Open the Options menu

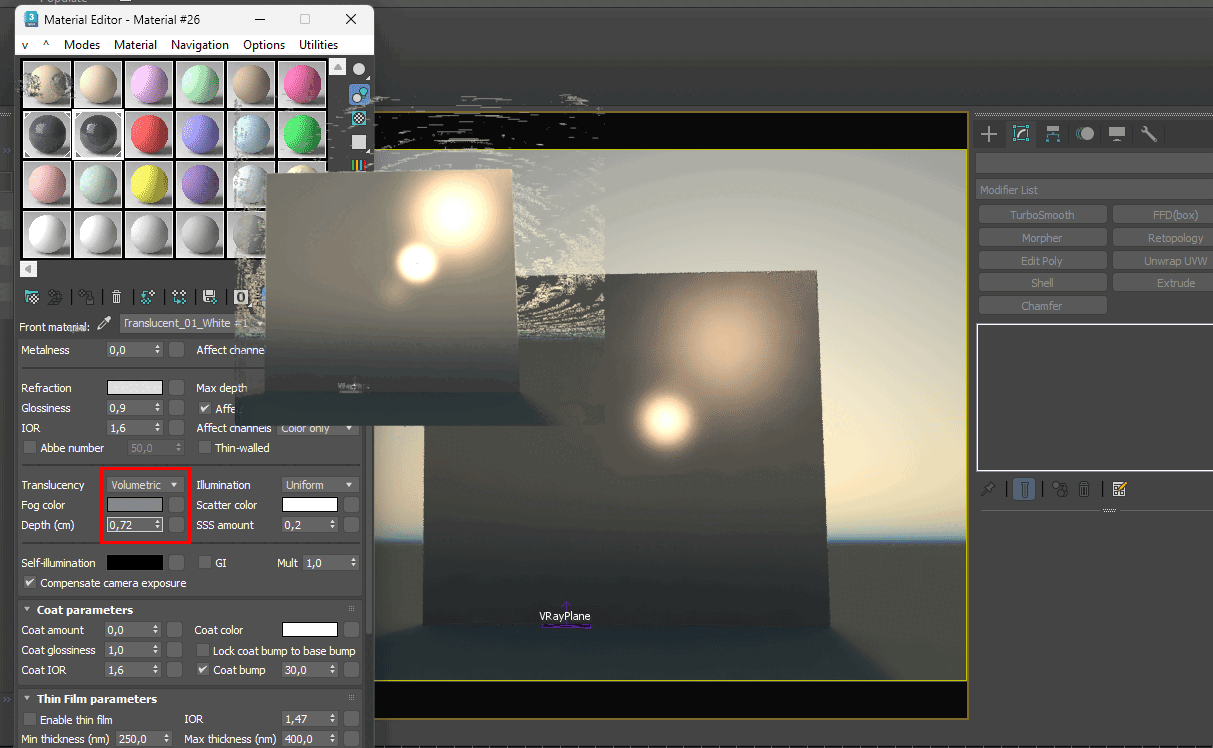(x=264, y=45)
